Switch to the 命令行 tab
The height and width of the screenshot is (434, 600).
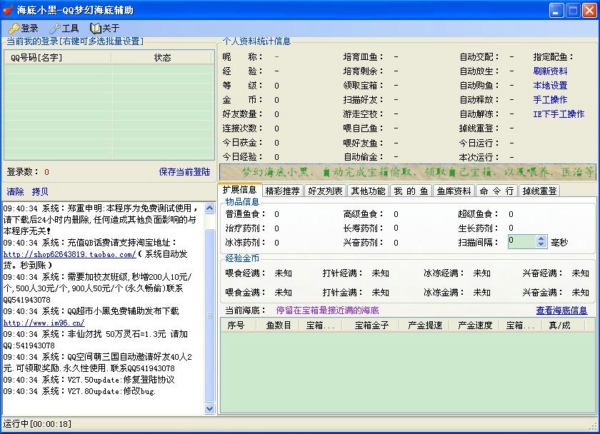click(x=497, y=191)
